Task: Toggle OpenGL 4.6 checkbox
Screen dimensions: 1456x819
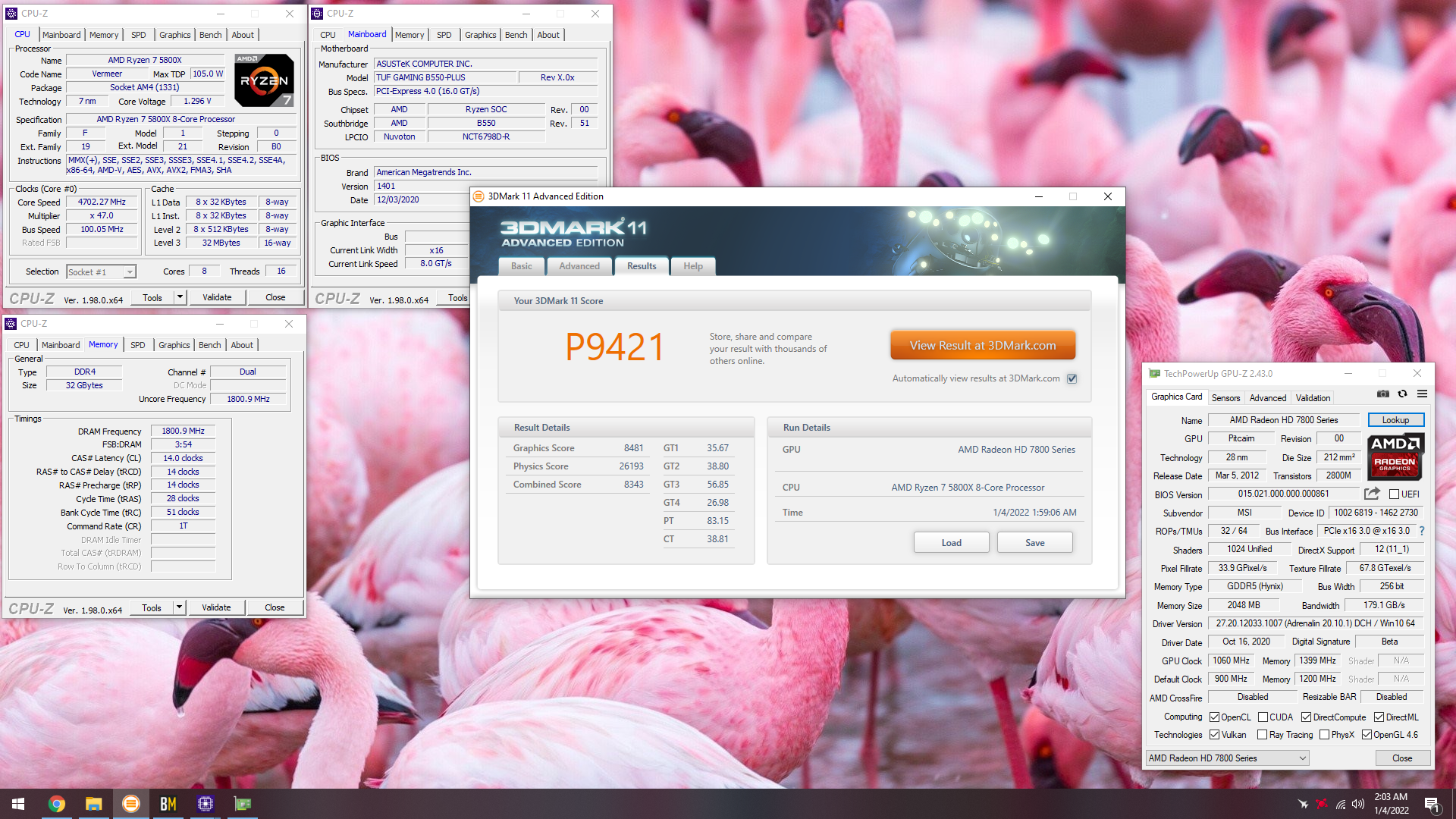Action: pyautogui.click(x=1367, y=735)
